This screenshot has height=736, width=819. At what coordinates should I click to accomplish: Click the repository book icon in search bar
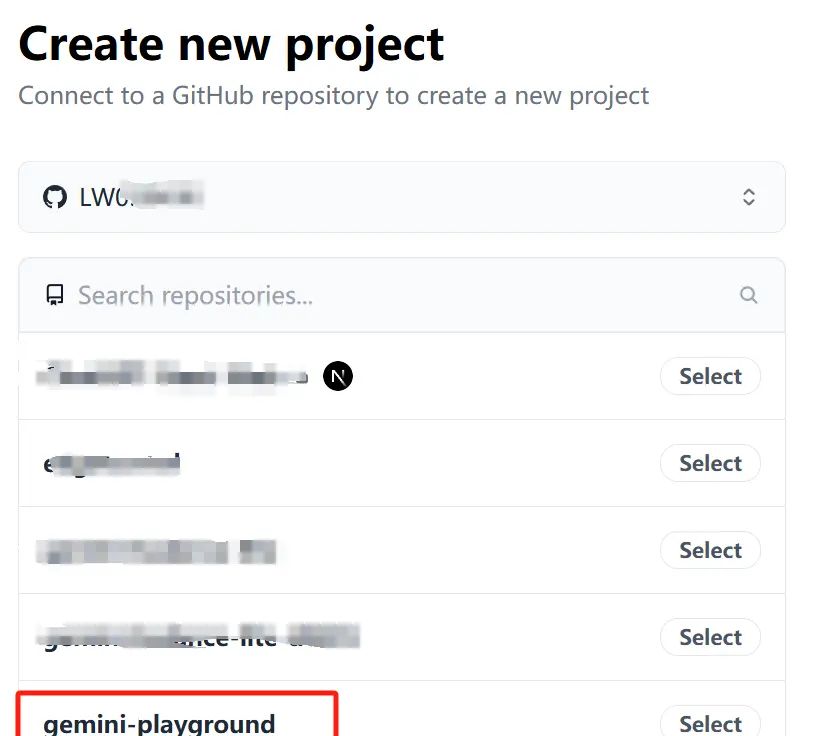click(55, 295)
